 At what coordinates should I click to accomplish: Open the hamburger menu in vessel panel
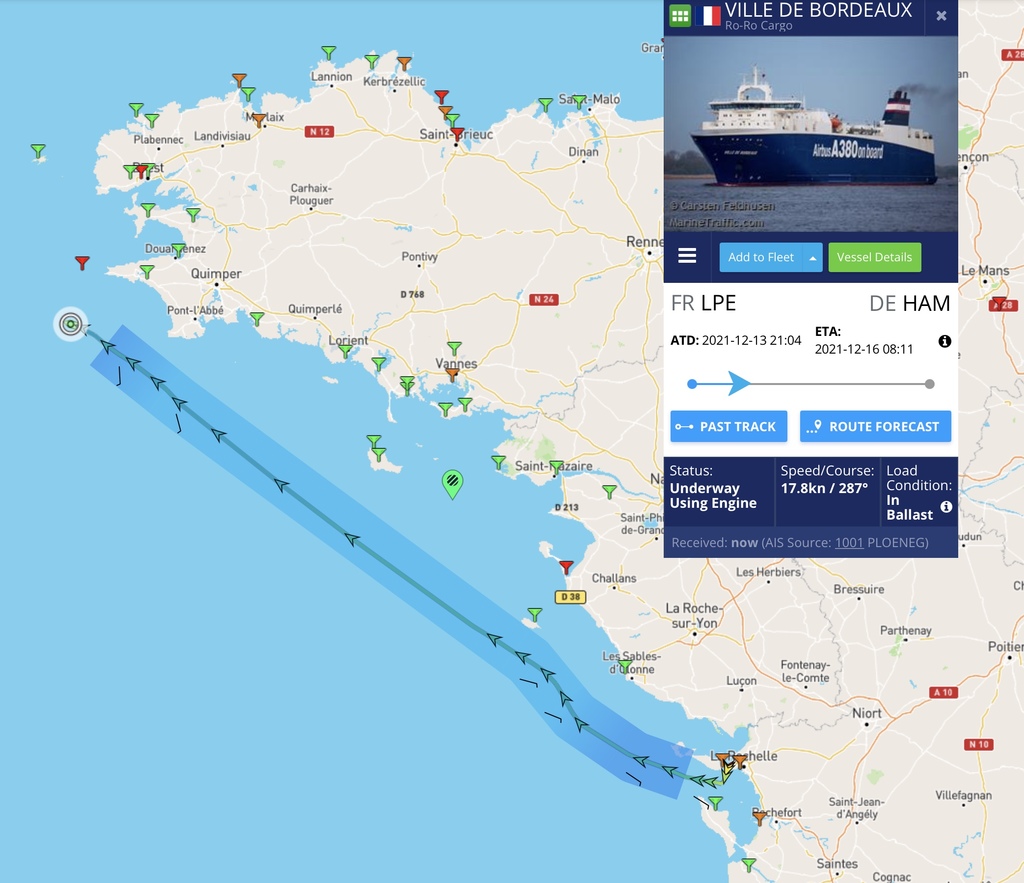click(687, 256)
